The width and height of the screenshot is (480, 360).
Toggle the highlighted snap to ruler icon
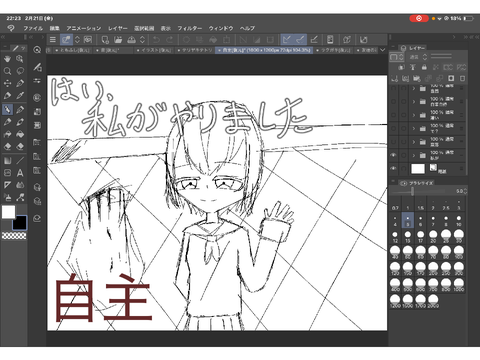[x=286, y=40]
